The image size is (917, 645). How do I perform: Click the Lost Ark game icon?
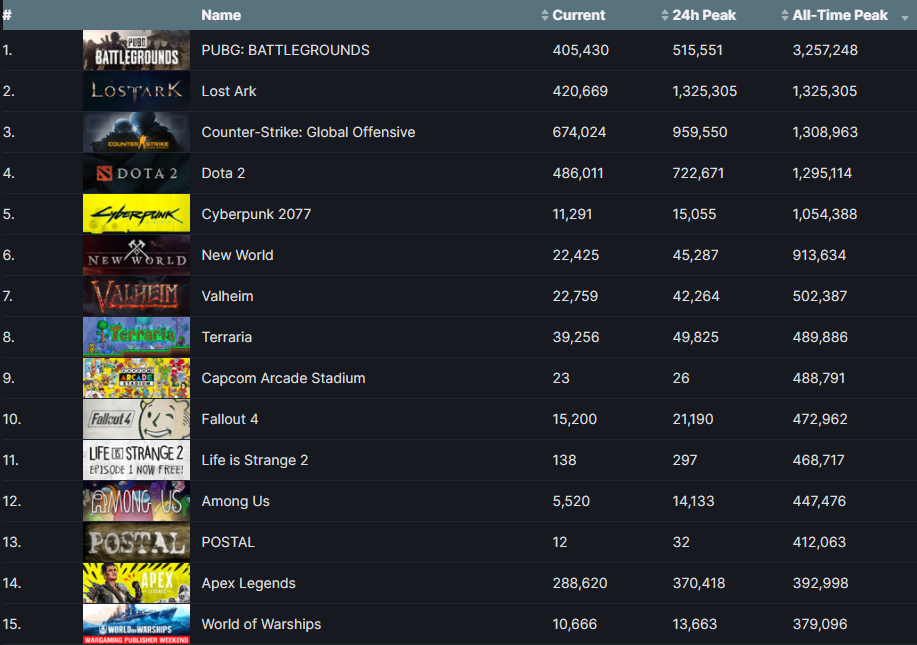136,91
